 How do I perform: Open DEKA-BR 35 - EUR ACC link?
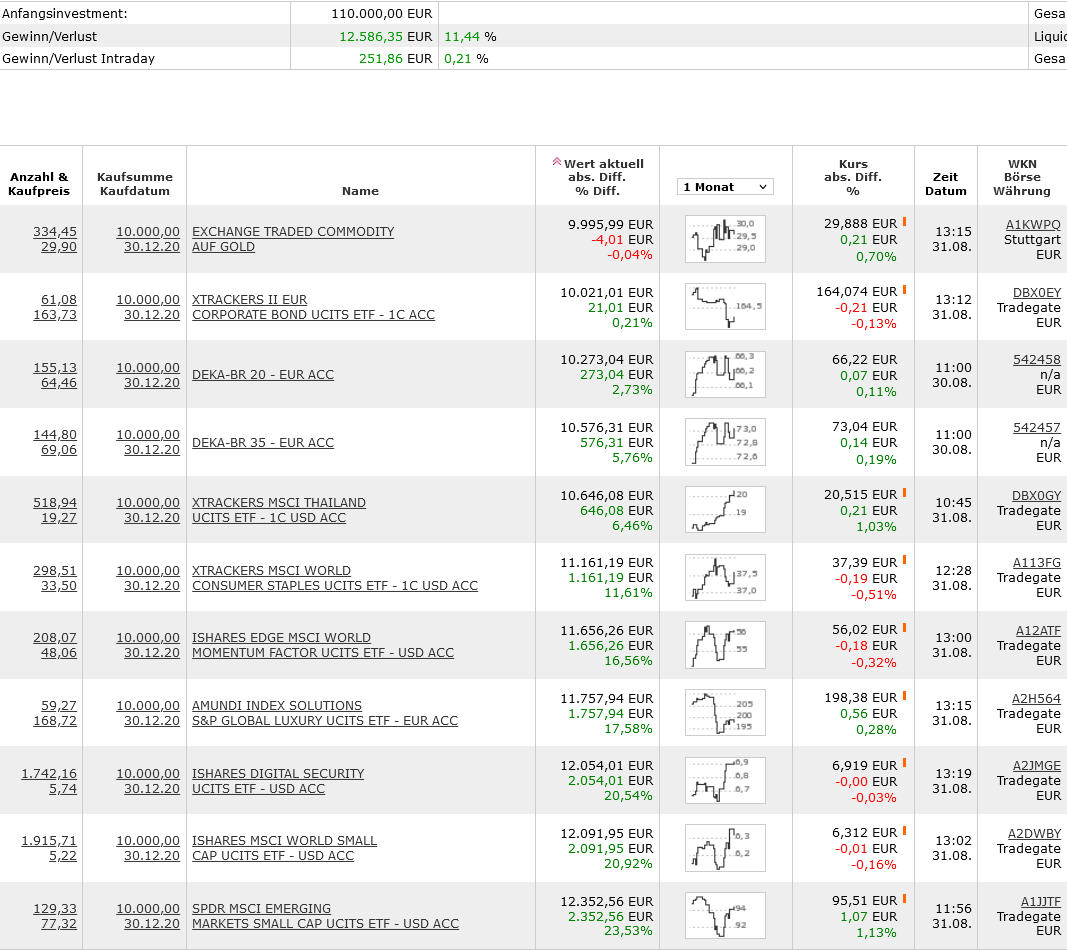coord(263,442)
